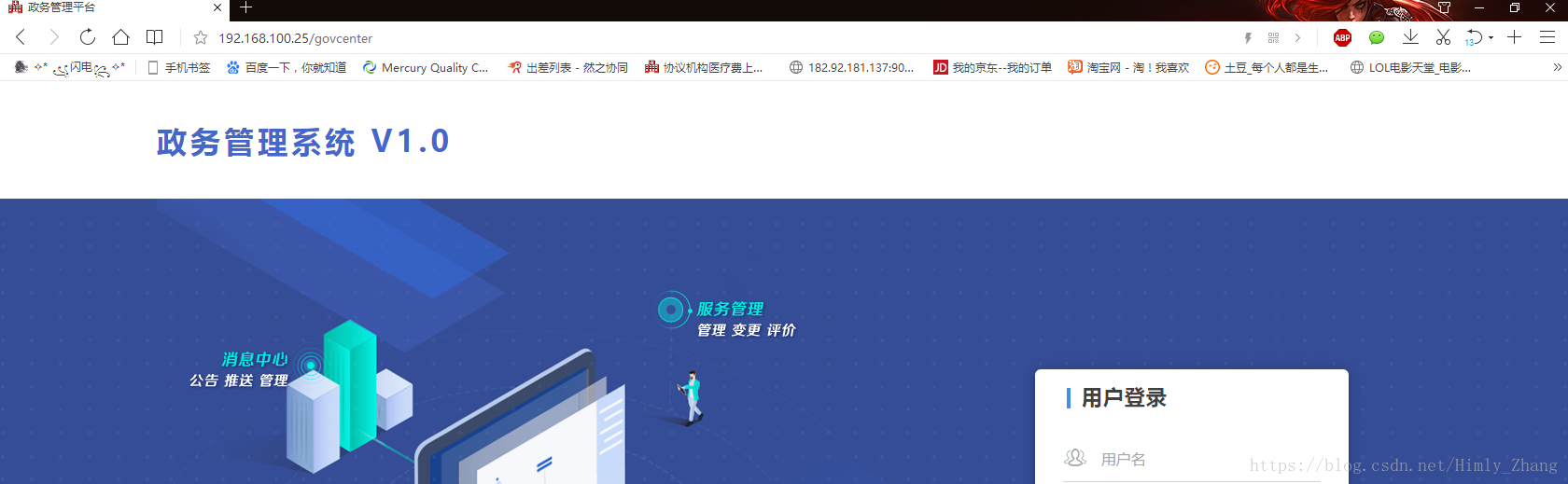Click the 公告 推送 管理 subtitle text

pyautogui.click(x=238, y=380)
